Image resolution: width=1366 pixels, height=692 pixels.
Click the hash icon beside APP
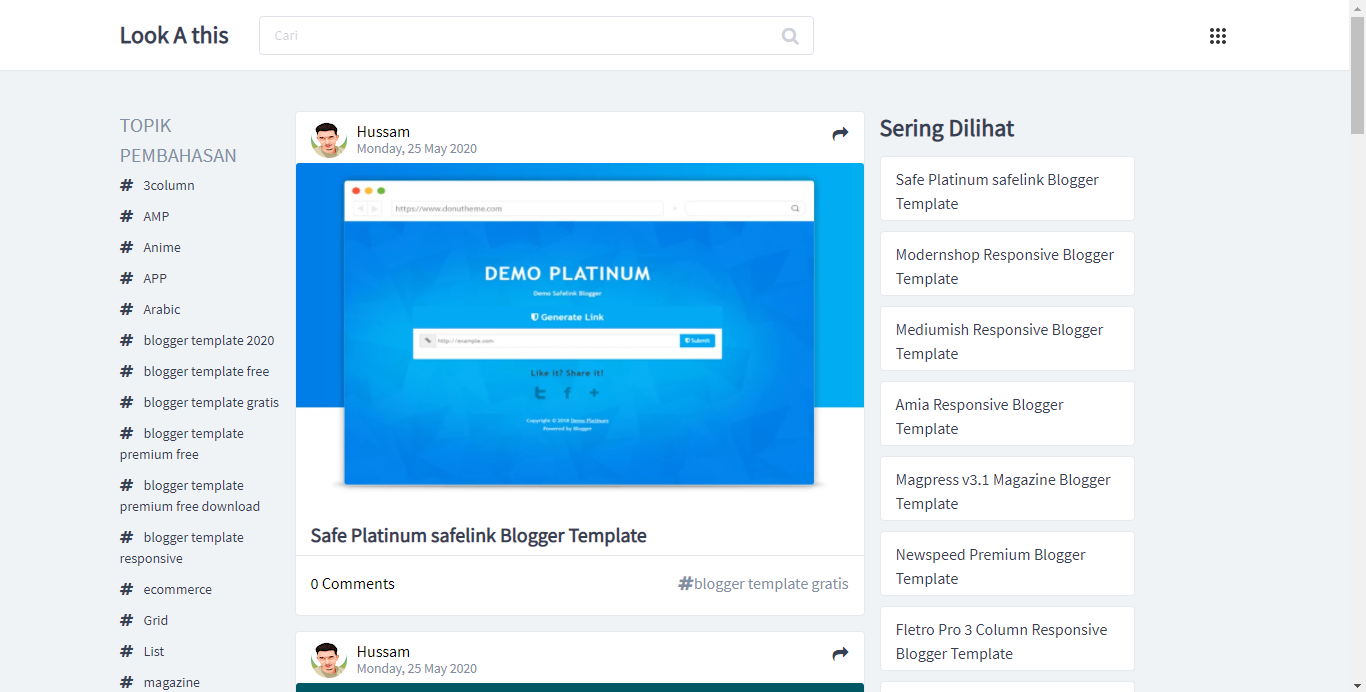(x=126, y=278)
